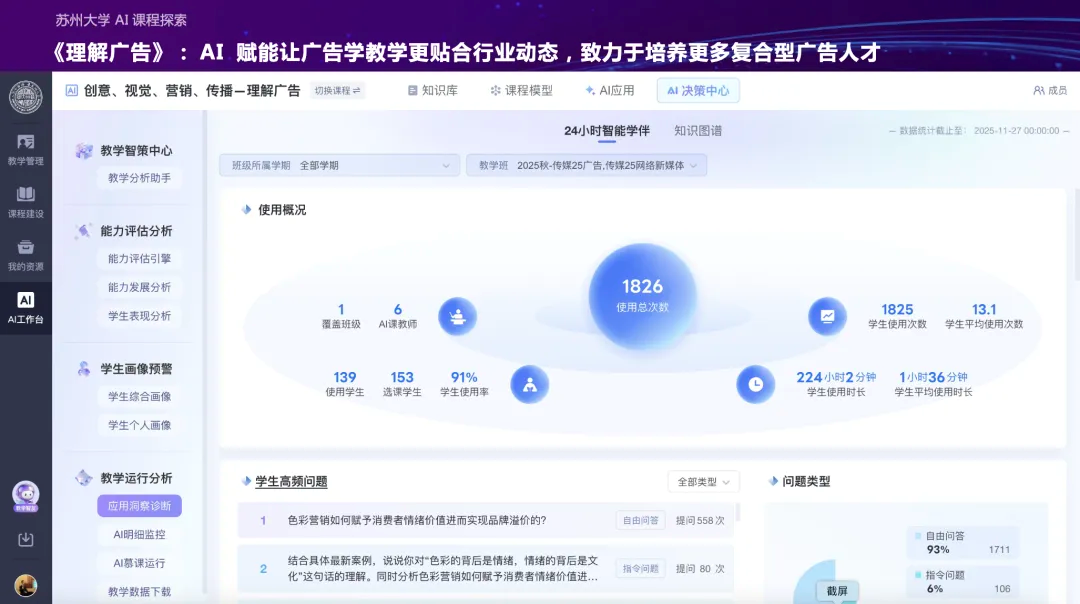Click the robot assistant icon in sidebar

[x=26, y=494]
